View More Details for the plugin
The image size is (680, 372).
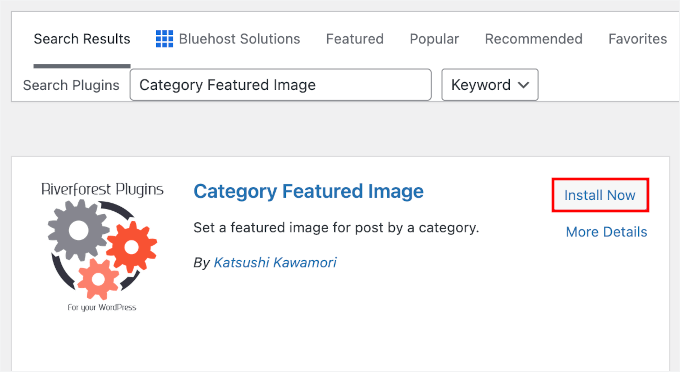coord(606,232)
